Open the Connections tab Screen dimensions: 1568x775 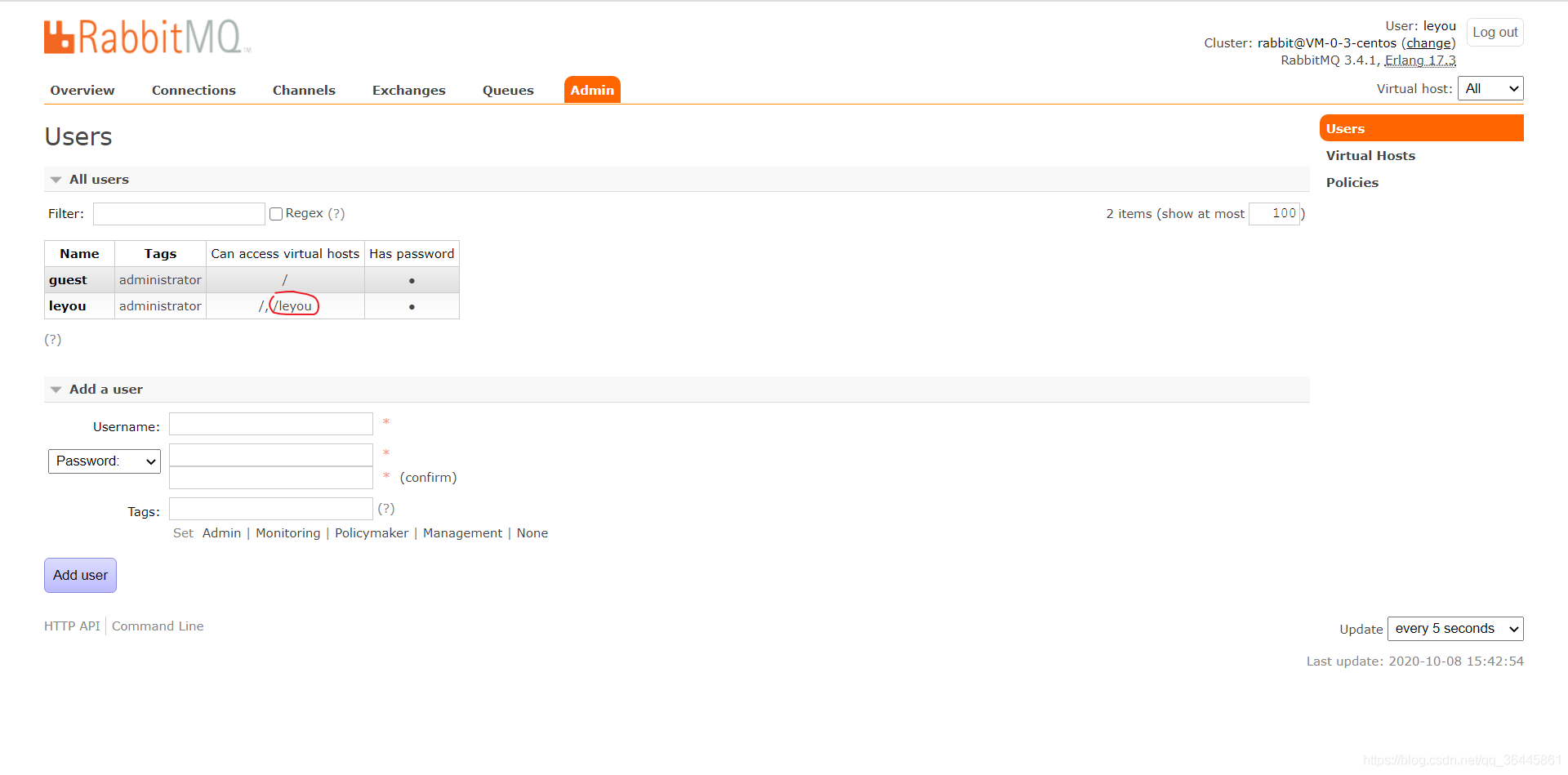pos(194,90)
